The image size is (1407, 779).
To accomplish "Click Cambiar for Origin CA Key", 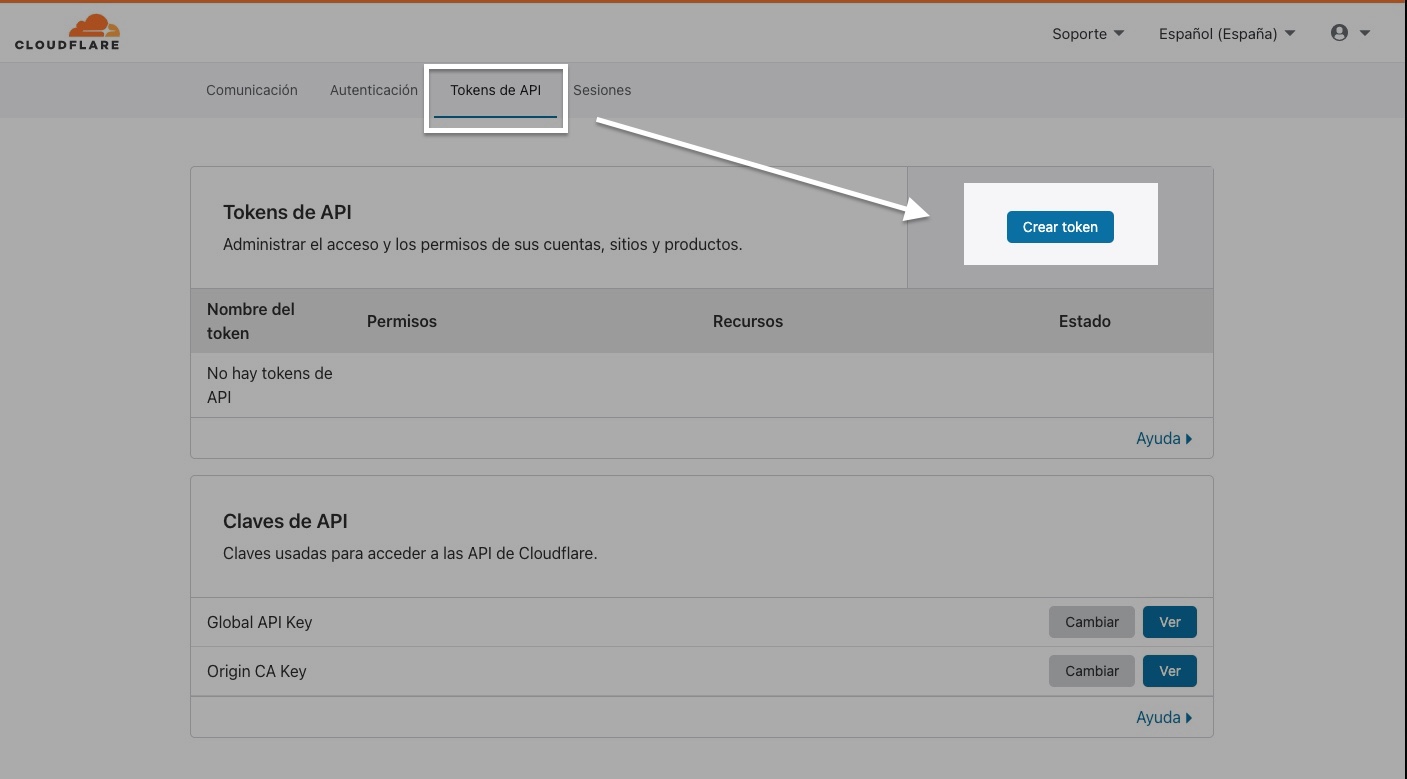I will tap(1091, 671).
